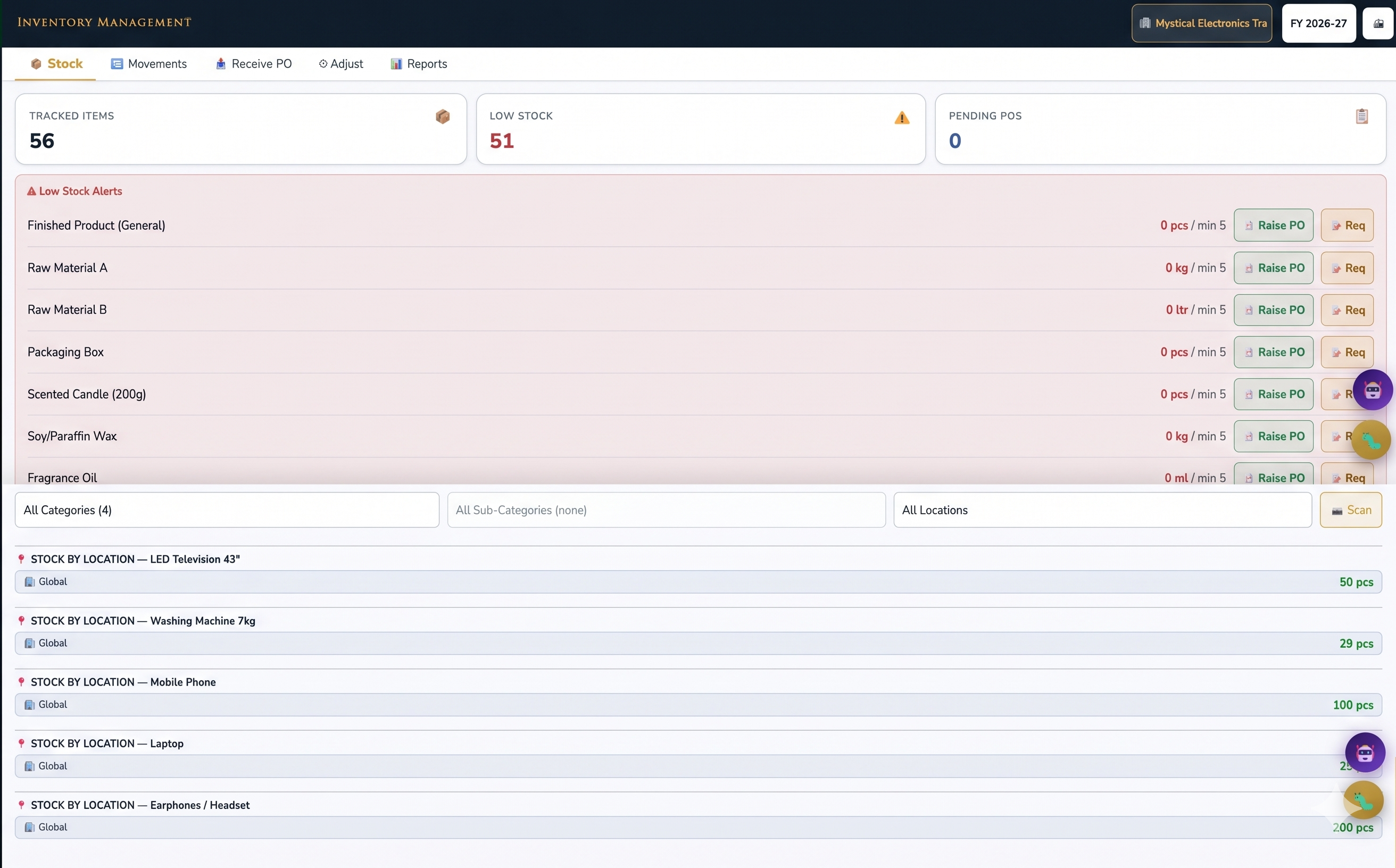Open the upper purple robot assistant bubble
Screen dimensions: 1396x868
coord(1373,390)
